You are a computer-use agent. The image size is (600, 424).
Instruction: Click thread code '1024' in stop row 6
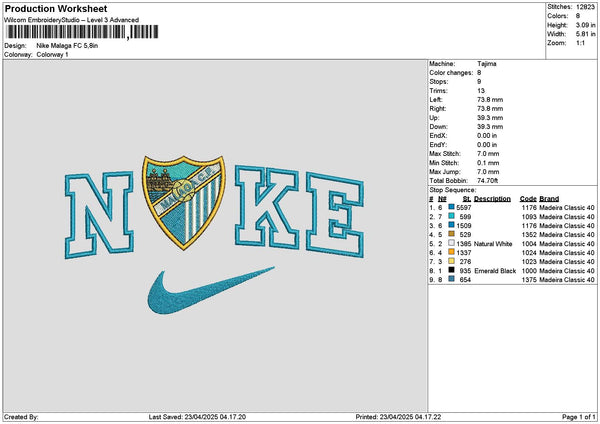coord(529,253)
